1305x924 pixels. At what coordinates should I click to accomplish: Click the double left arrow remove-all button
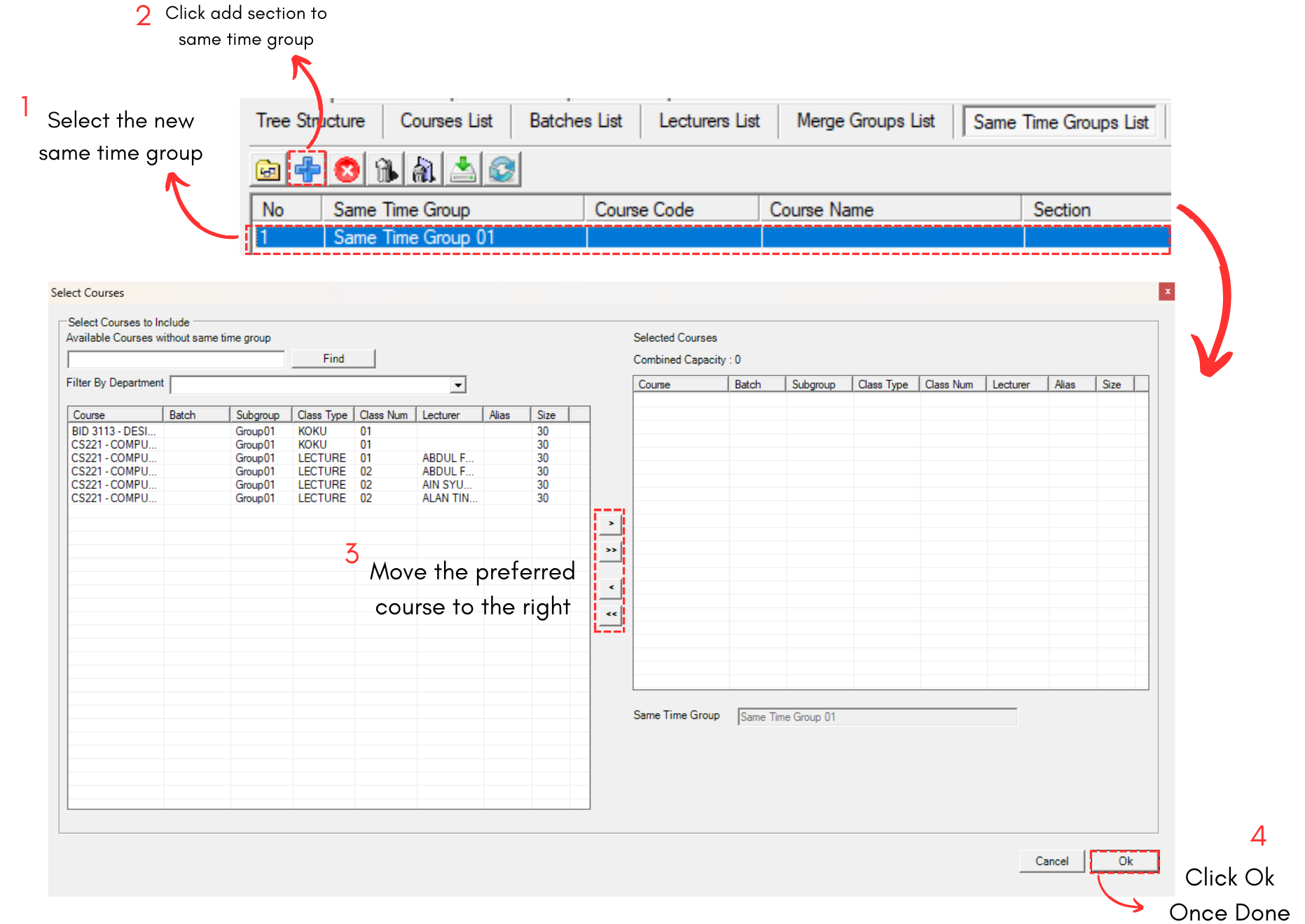coord(611,614)
